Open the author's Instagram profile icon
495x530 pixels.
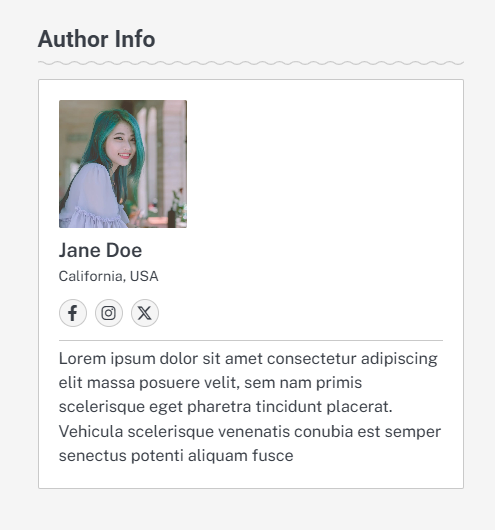(109, 313)
